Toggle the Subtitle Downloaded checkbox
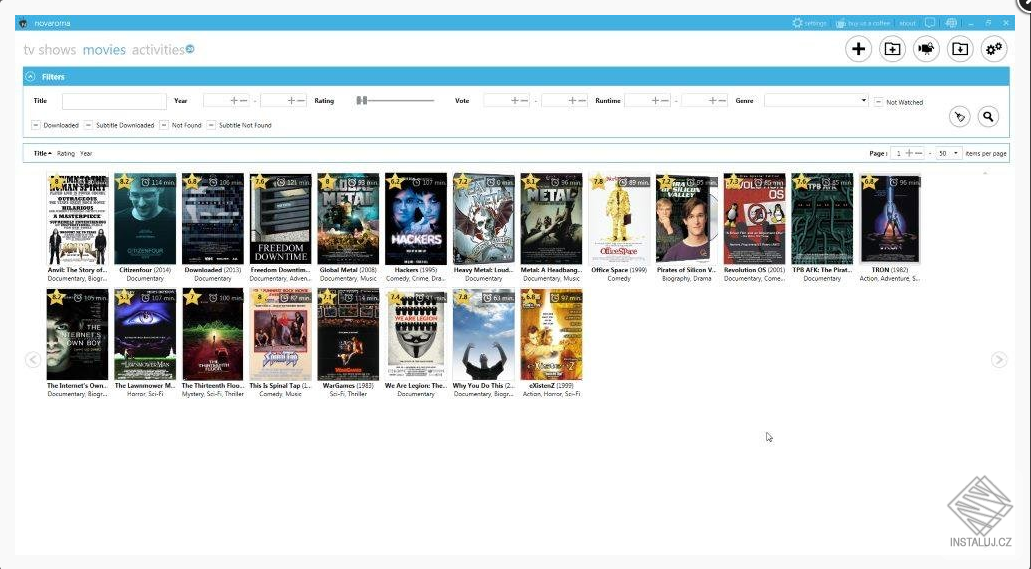This screenshot has width=1031, height=569. coord(88,125)
